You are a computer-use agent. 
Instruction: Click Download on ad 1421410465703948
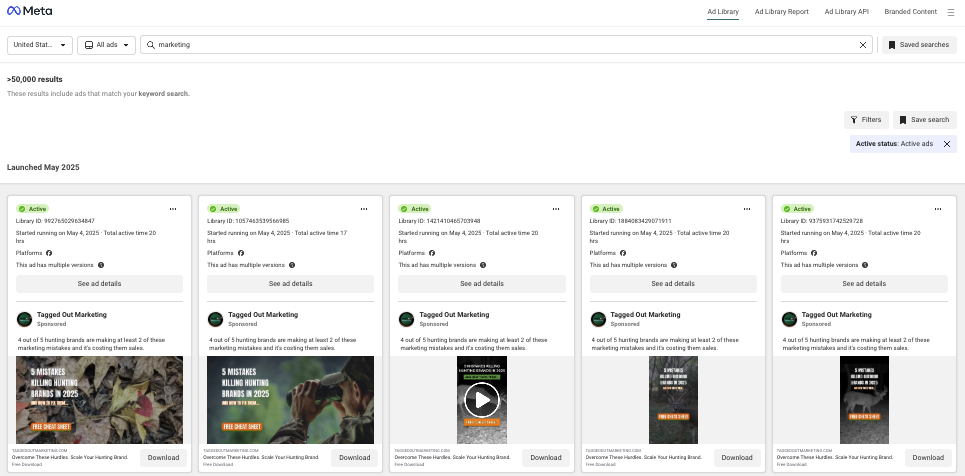546,458
